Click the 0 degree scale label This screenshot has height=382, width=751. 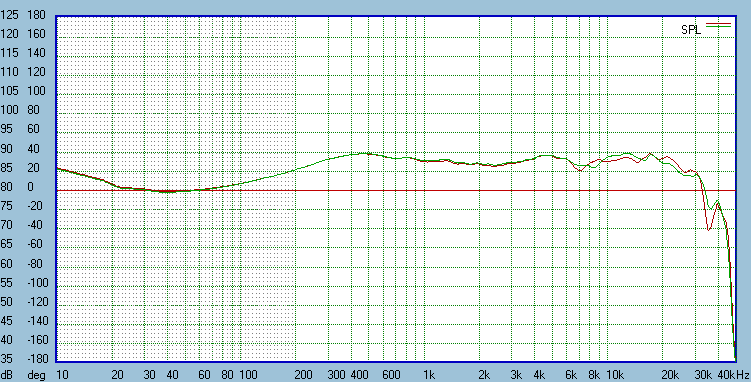pos(31,187)
